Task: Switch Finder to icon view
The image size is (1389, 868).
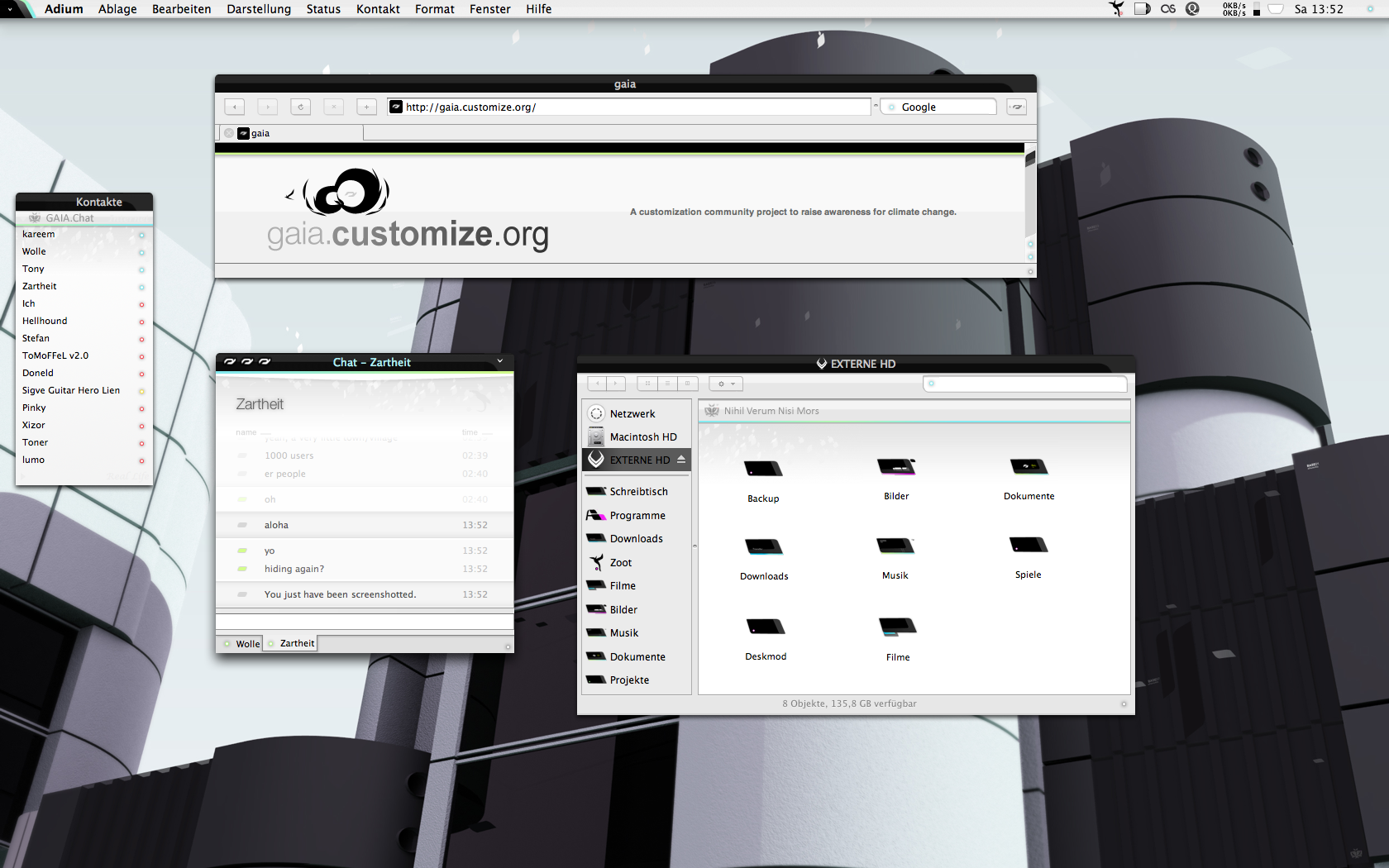Action: pos(647,384)
